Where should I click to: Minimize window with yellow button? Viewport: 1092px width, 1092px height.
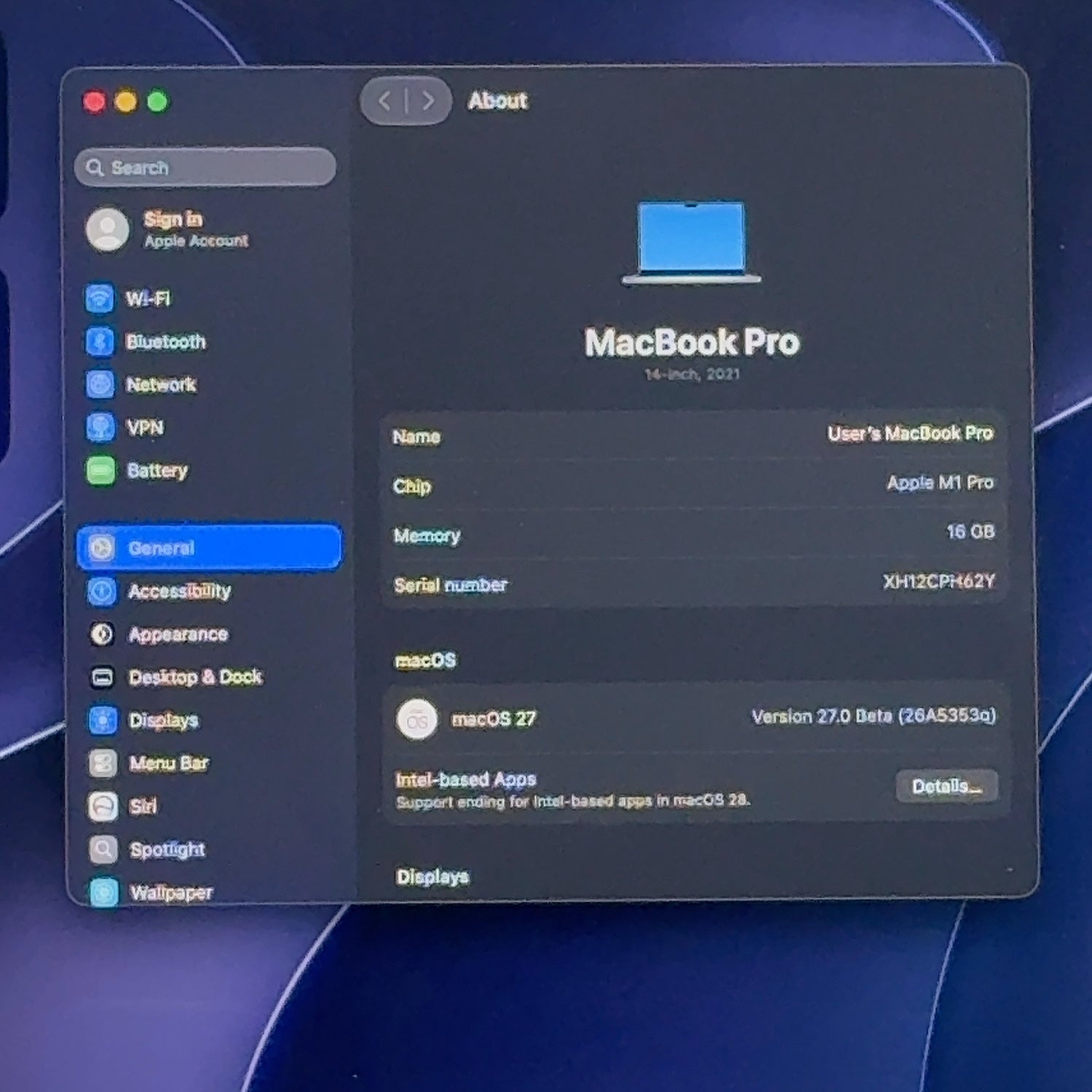click(126, 101)
